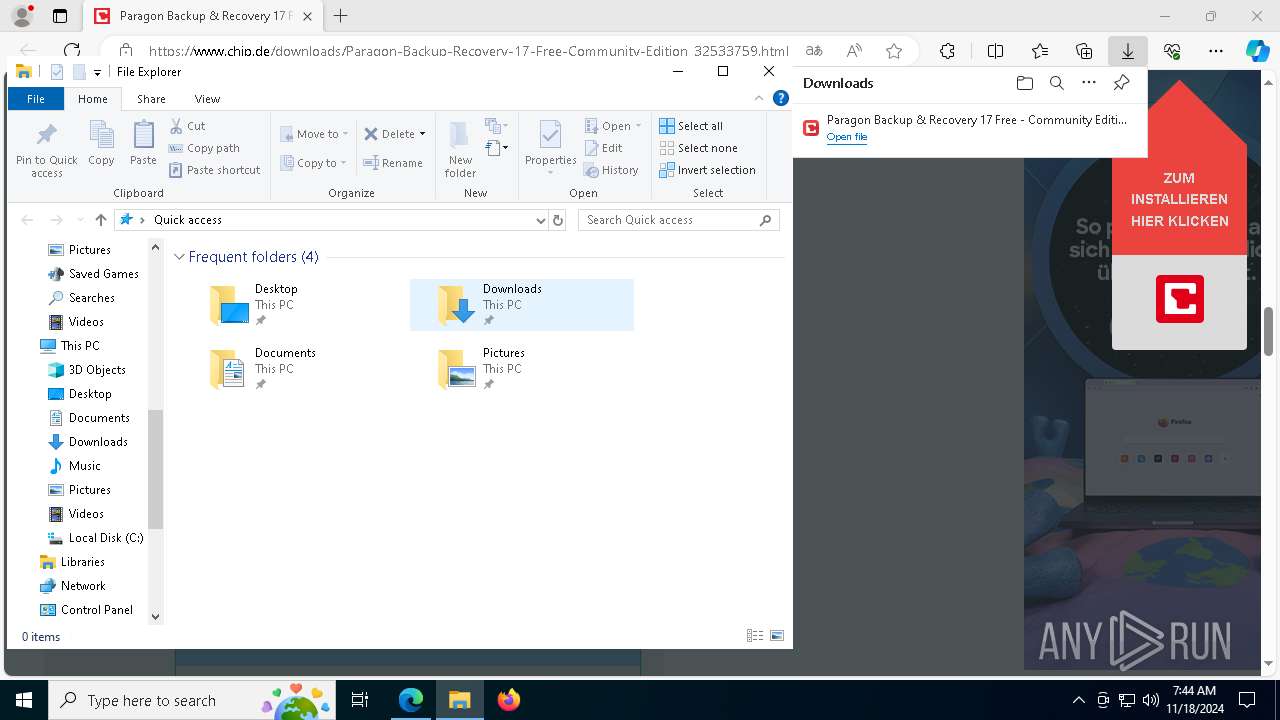Pin the Edge Downloads panel

(x=1121, y=83)
